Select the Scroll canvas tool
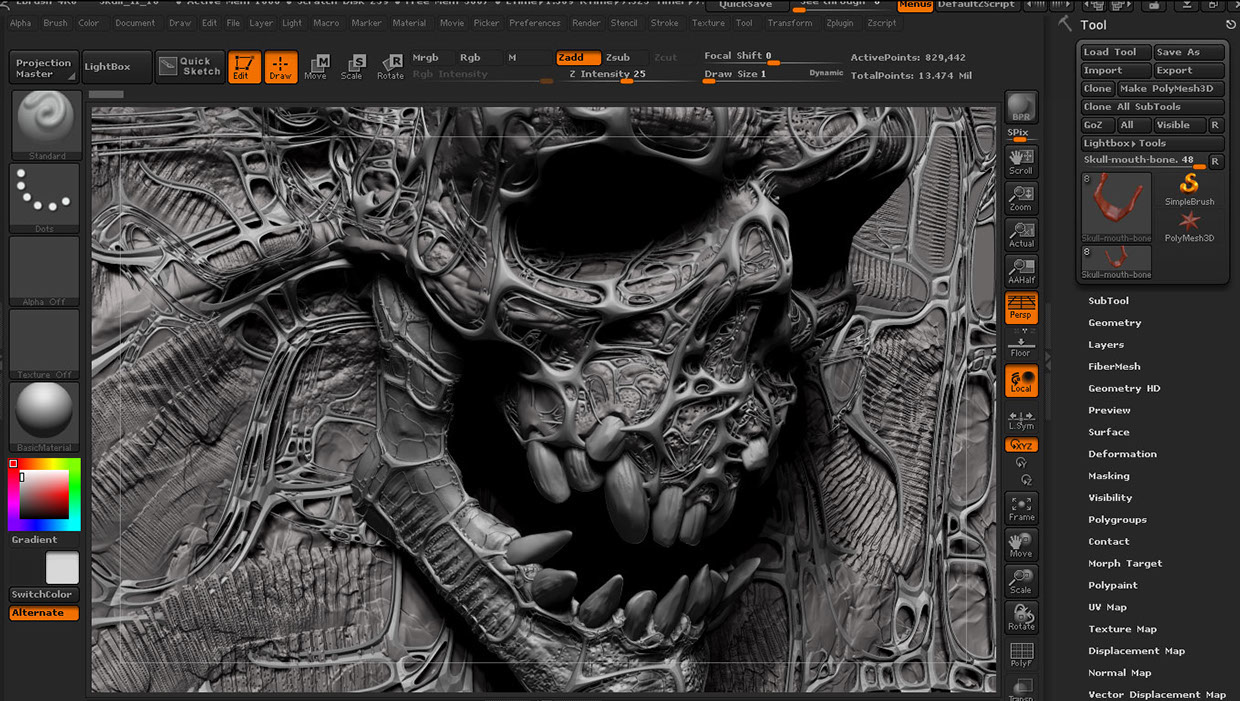Viewport: 1240px width, 701px height. coord(1021,161)
